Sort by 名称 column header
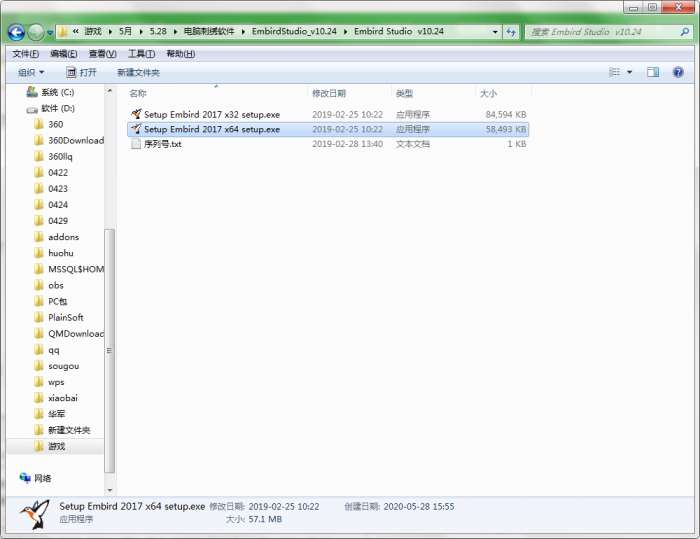Image resolution: width=700 pixels, height=539 pixels. (138, 93)
